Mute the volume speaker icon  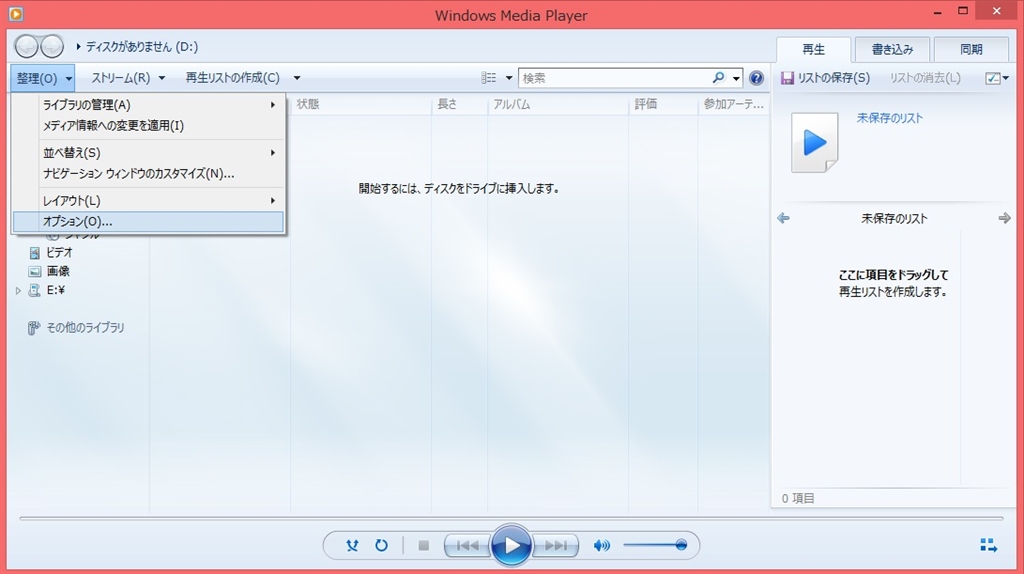[601, 545]
